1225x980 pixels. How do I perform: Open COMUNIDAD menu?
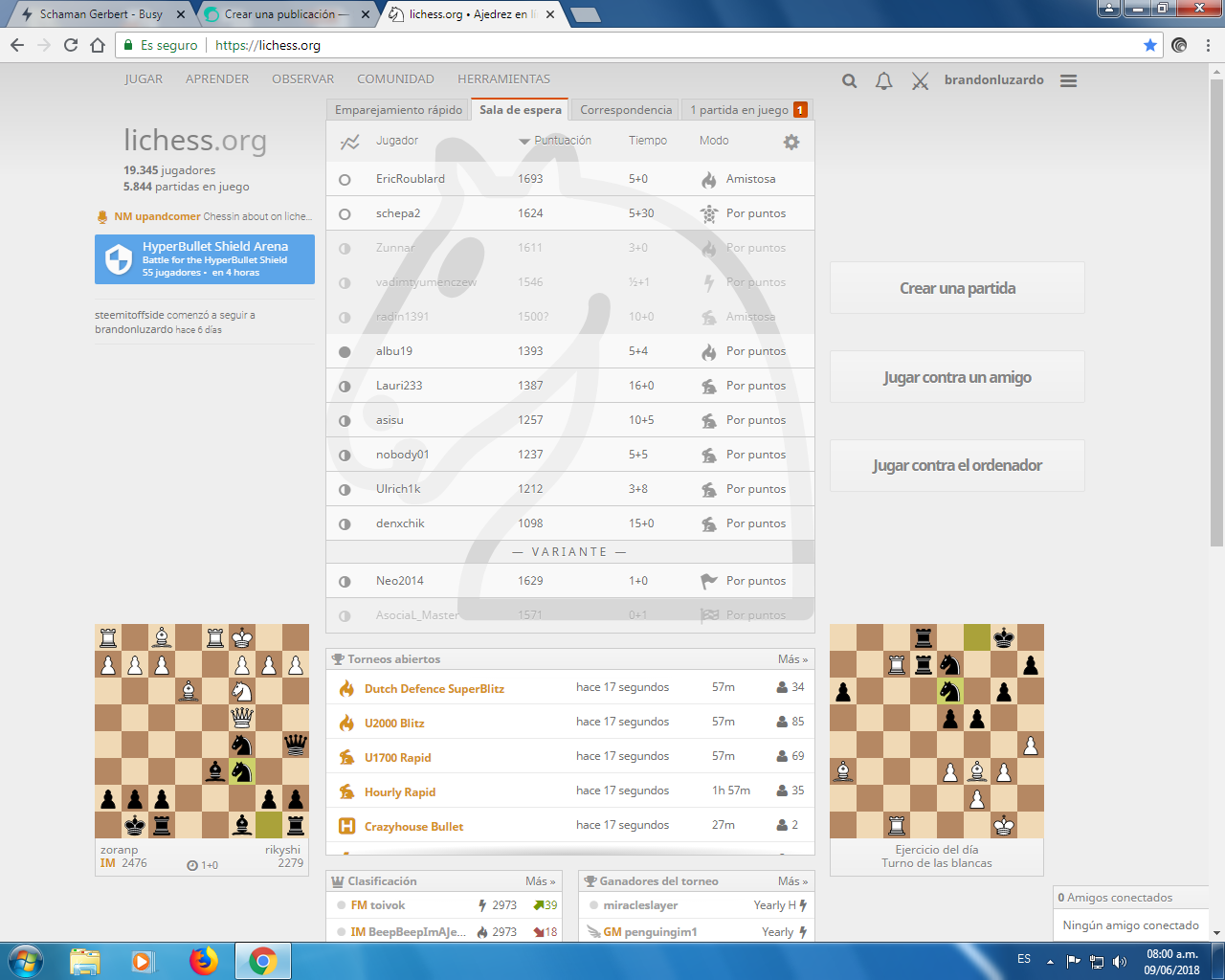[395, 79]
